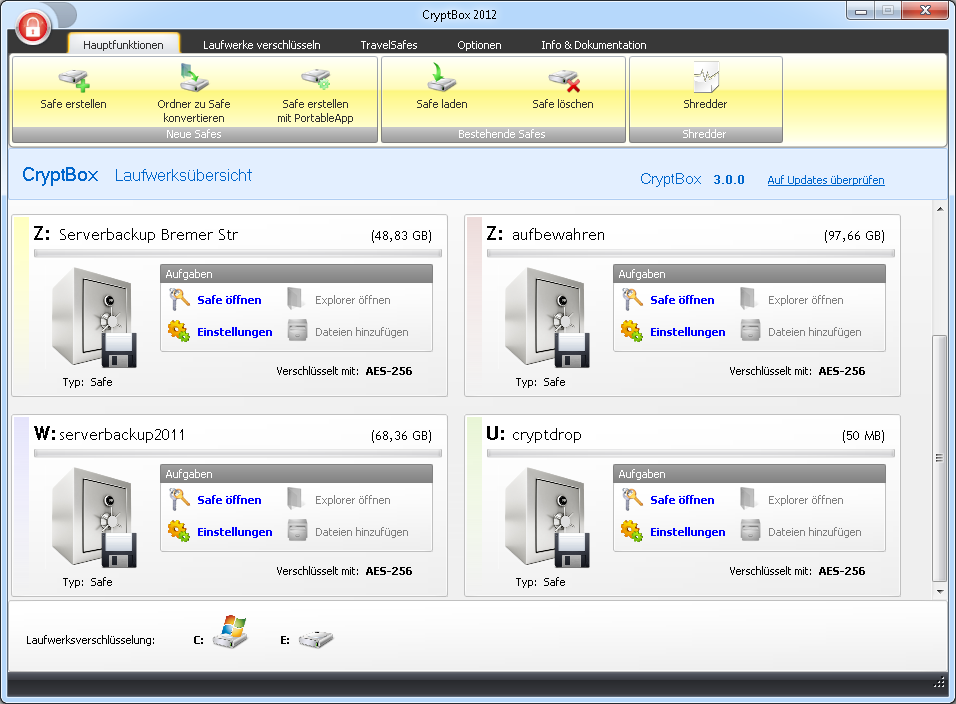Click usage bar of aufbewahren
Screen dimensions: 956x704
(691, 253)
